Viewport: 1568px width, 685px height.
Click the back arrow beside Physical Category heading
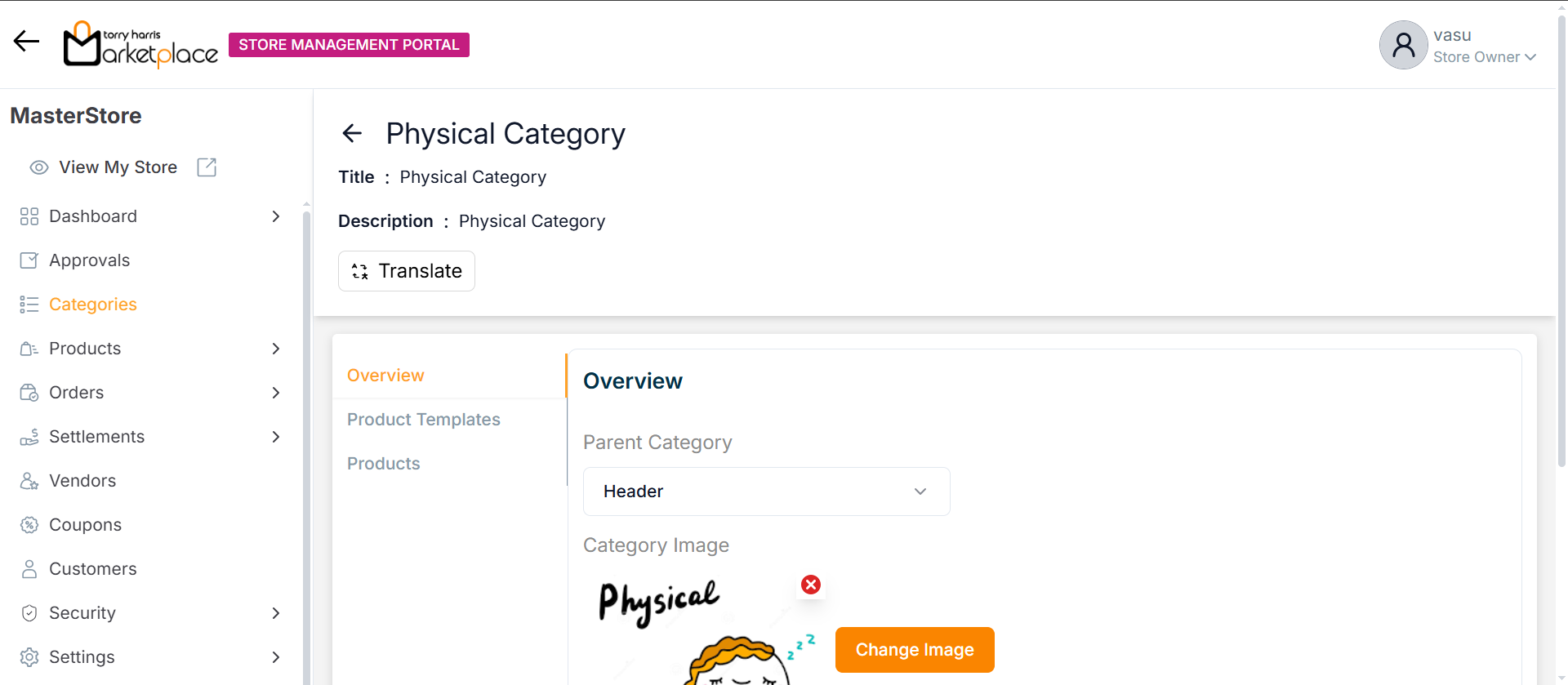(352, 133)
